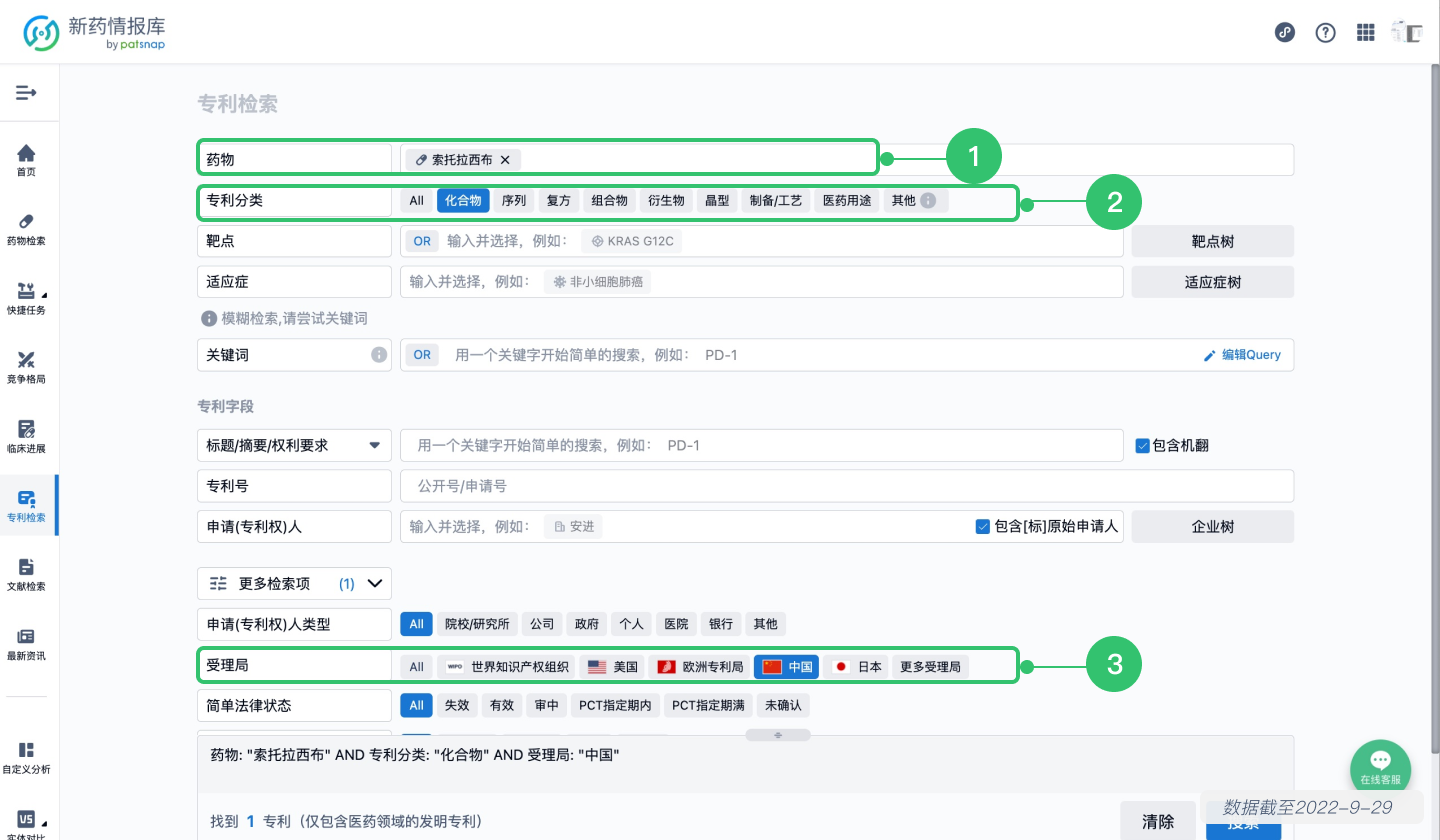Select 序列 patent category
The image size is (1440, 840).
pyautogui.click(x=514, y=201)
